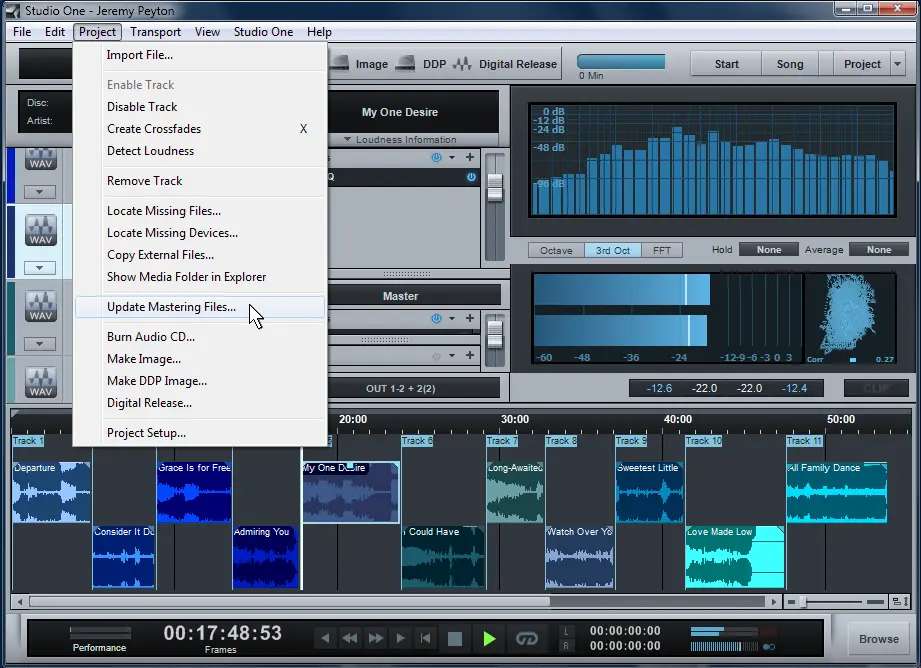Click the second WAV file icon in track column
The image size is (921, 668).
point(41,230)
